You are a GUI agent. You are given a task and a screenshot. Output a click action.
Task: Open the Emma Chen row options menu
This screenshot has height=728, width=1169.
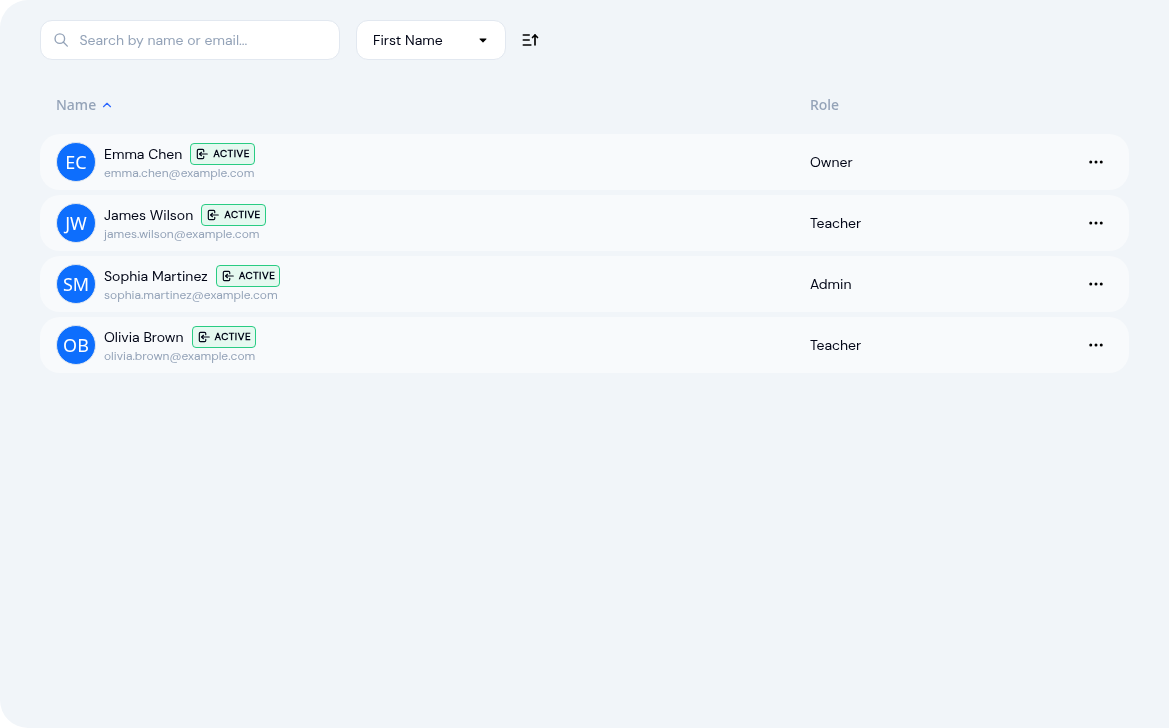point(1095,162)
